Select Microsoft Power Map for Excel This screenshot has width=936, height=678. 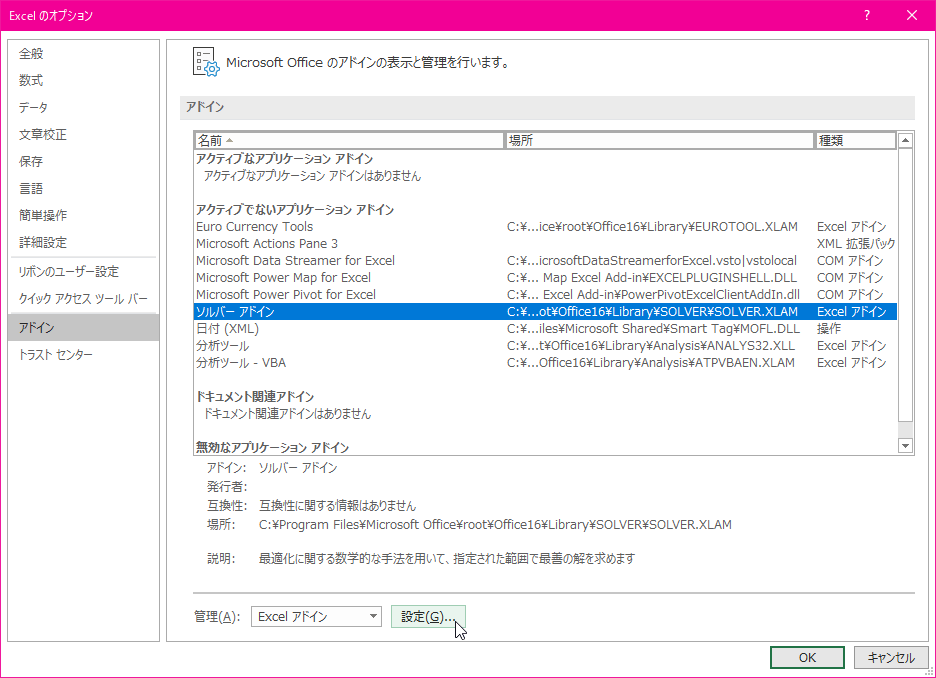(x=545, y=278)
